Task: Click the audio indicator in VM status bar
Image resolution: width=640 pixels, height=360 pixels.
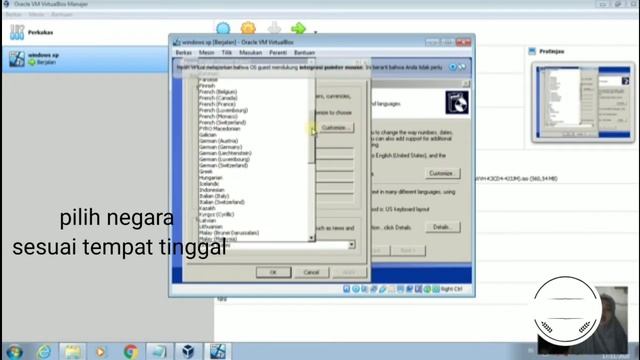Action: click(364, 289)
